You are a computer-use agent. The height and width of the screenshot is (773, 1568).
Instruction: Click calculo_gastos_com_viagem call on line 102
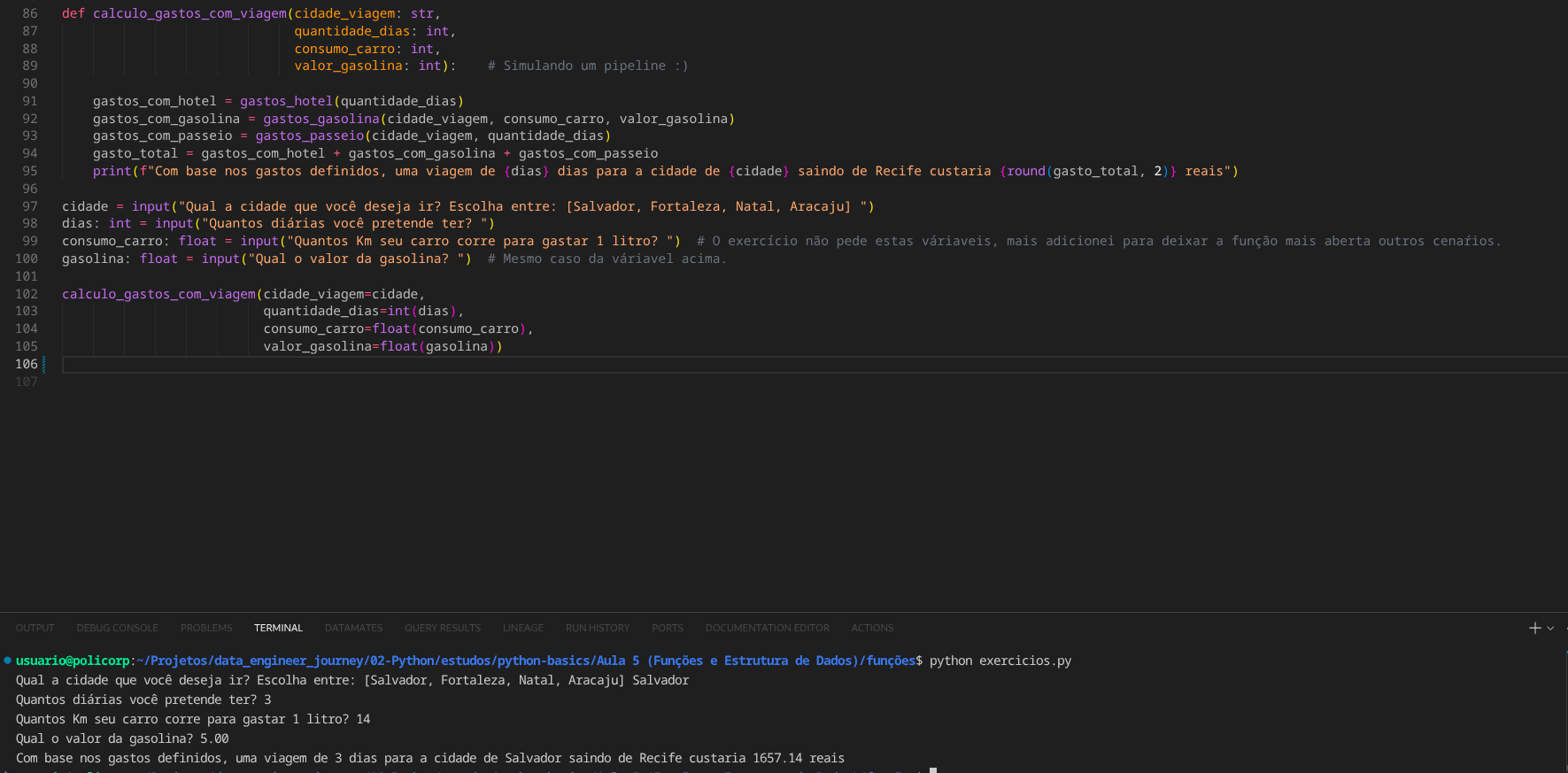[158, 294]
